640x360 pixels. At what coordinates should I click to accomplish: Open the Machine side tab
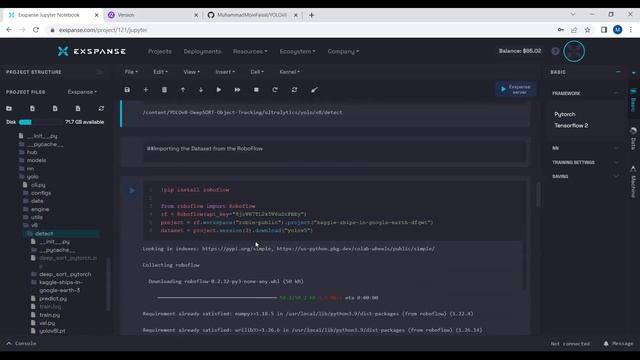click(633, 181)
